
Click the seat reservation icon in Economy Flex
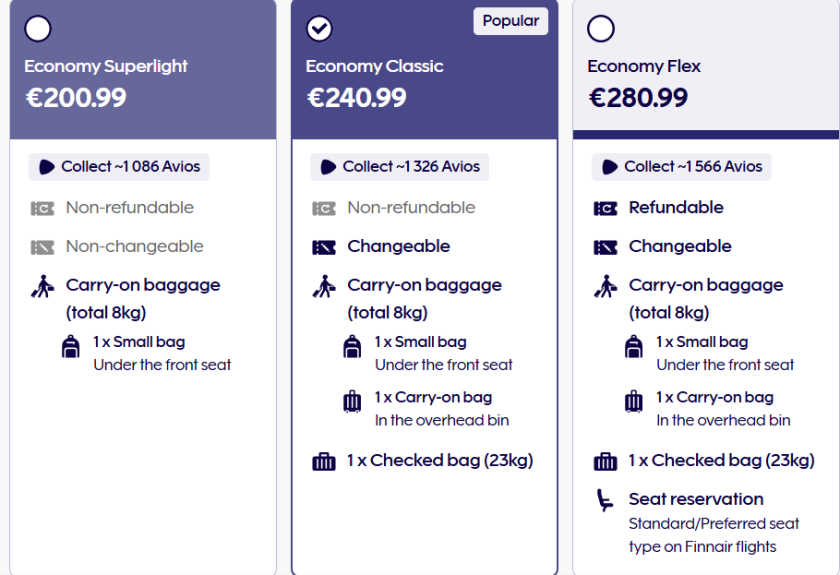(x=605, y=500)
